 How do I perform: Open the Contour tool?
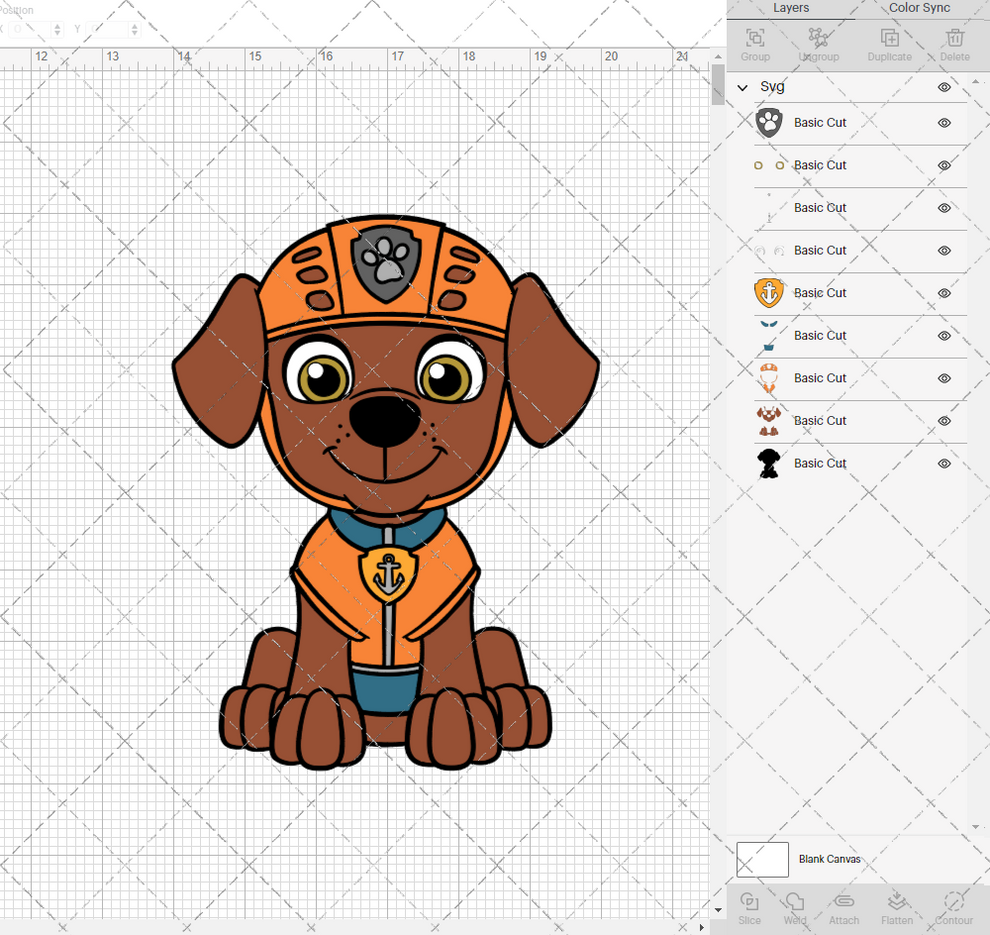point(953,908)
